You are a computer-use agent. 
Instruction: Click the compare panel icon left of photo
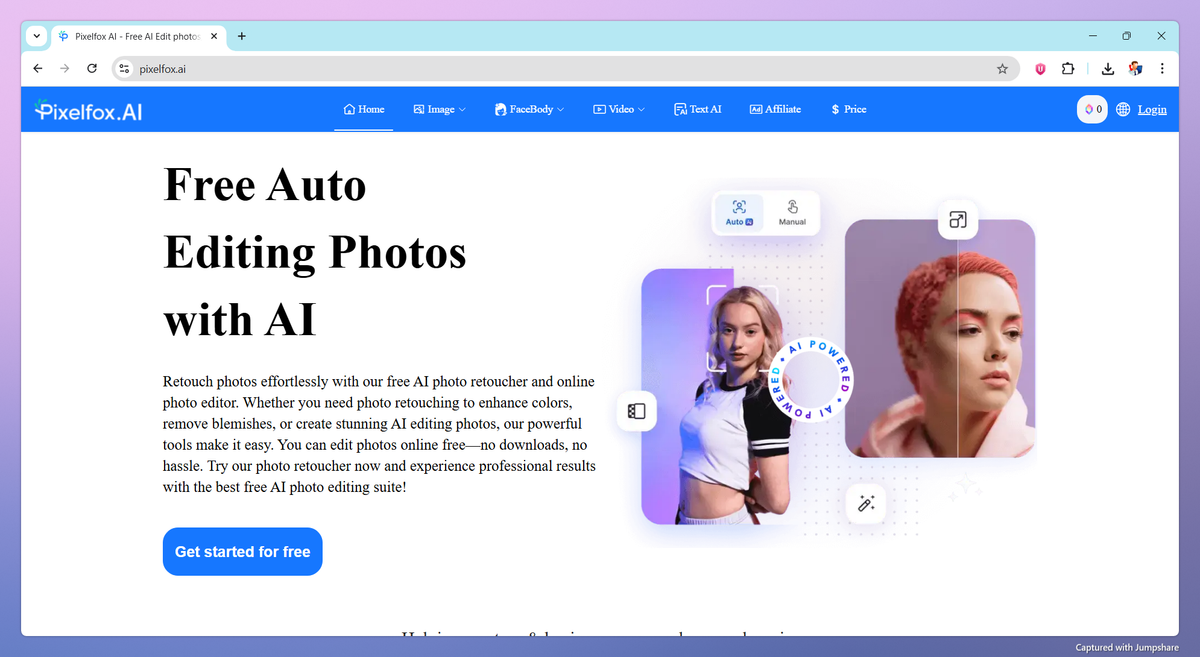click(637, 411)
